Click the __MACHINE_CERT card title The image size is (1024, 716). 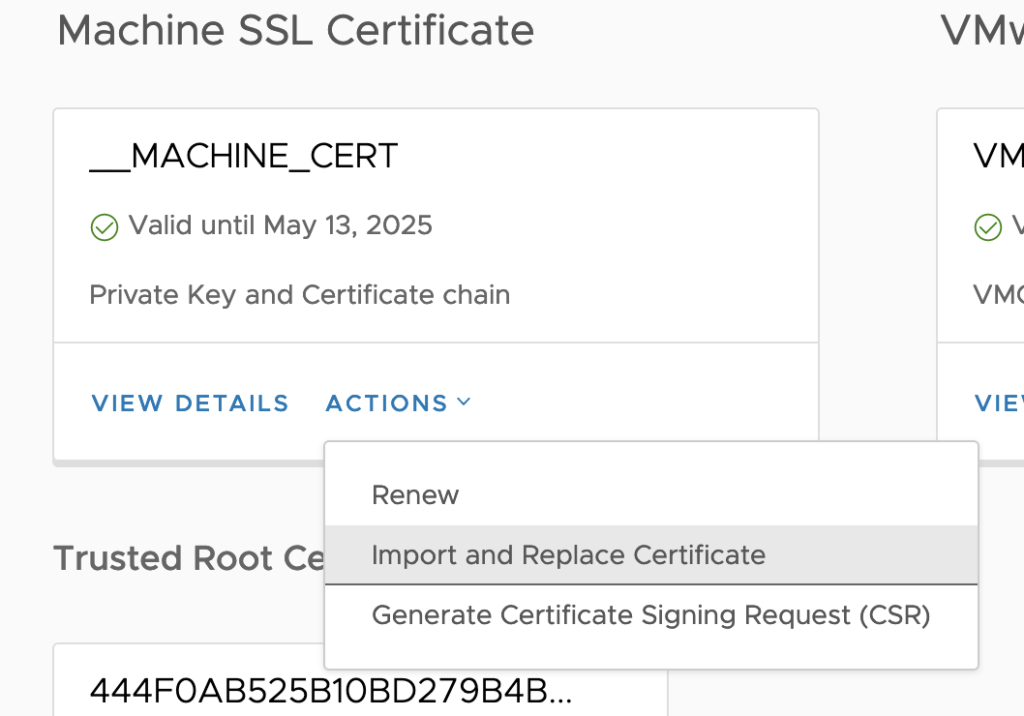coord(244,156)
